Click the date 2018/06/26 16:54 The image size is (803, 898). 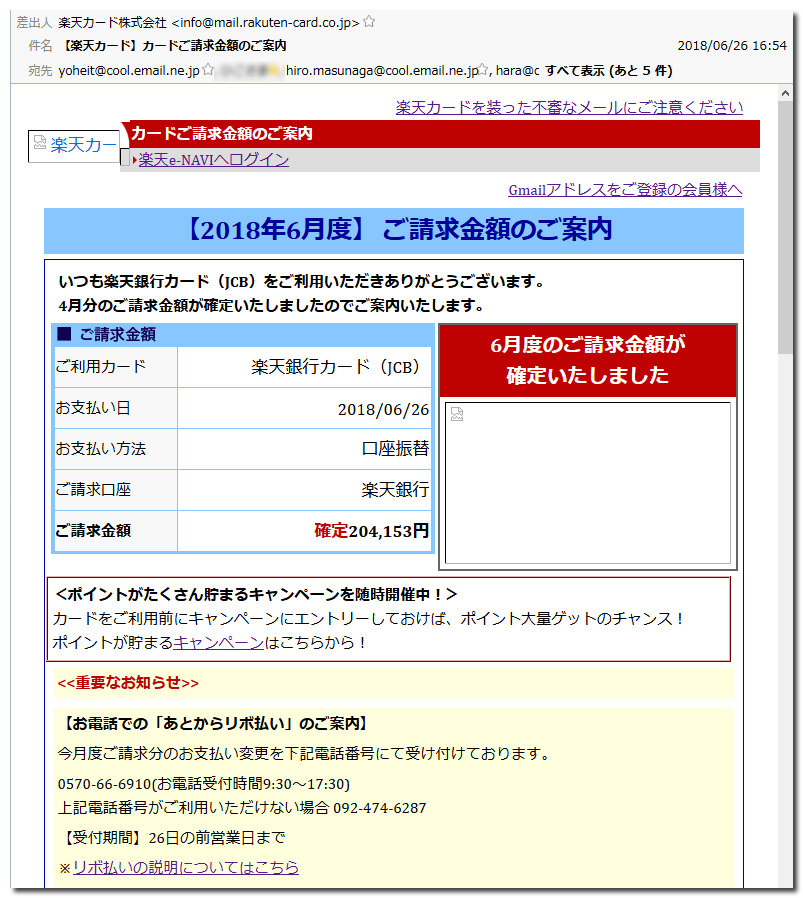(732, 46)
